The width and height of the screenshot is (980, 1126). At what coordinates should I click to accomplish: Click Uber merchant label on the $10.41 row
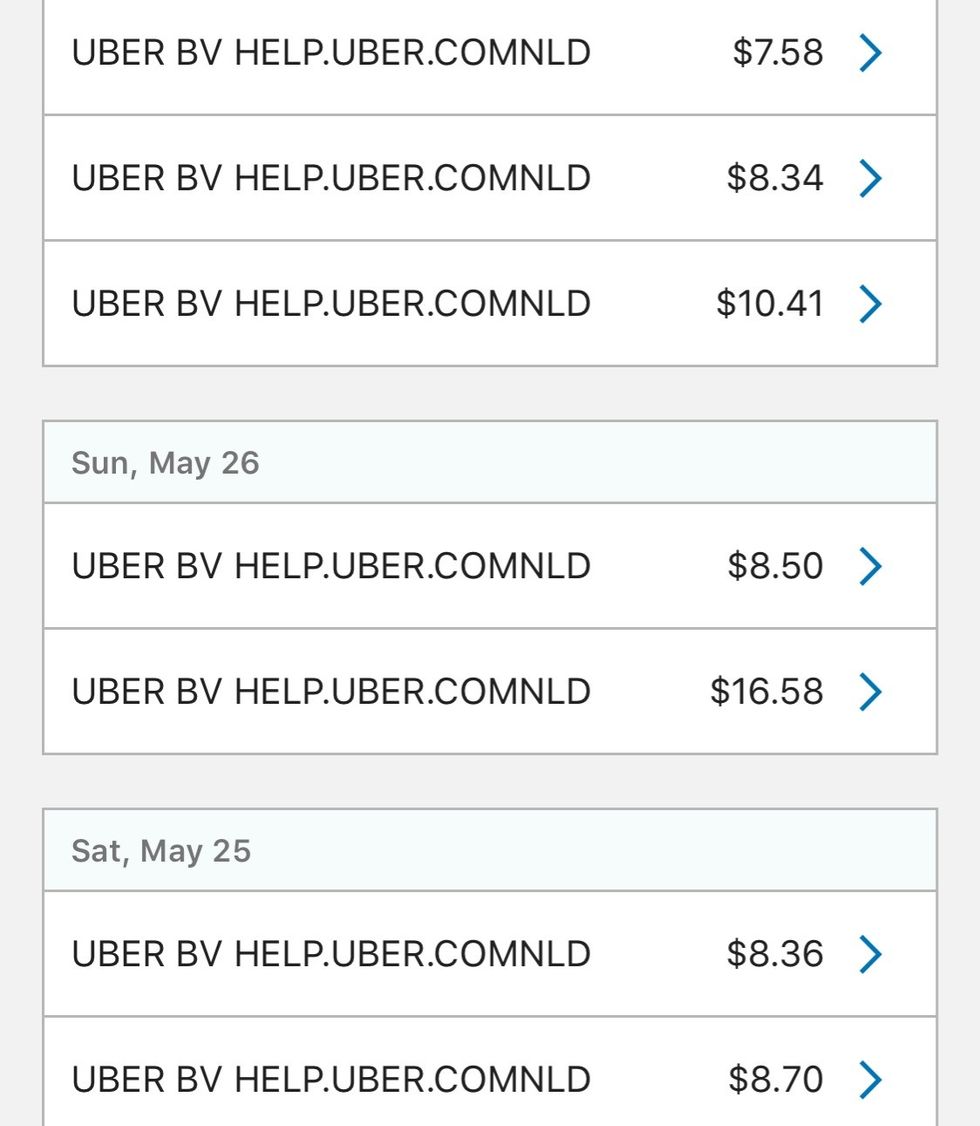[331, 303]
